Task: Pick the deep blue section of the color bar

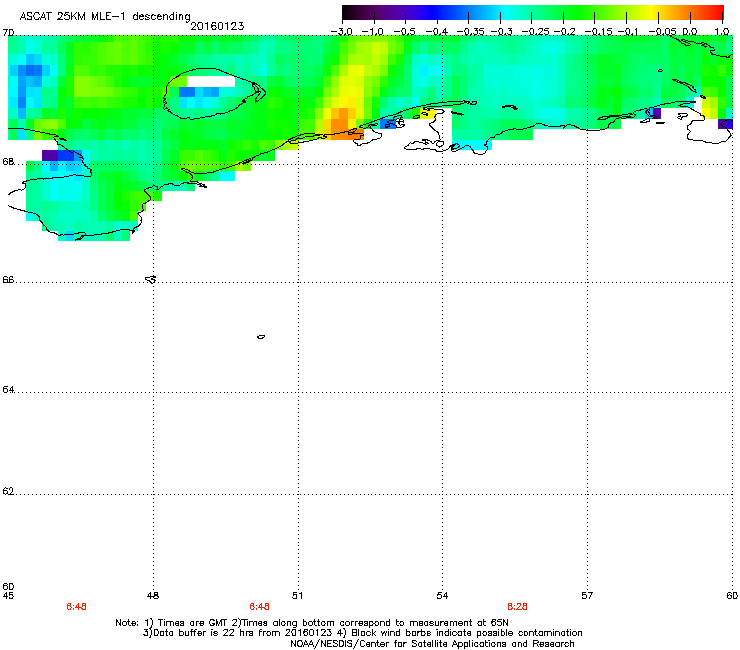Action: point(434,12)
